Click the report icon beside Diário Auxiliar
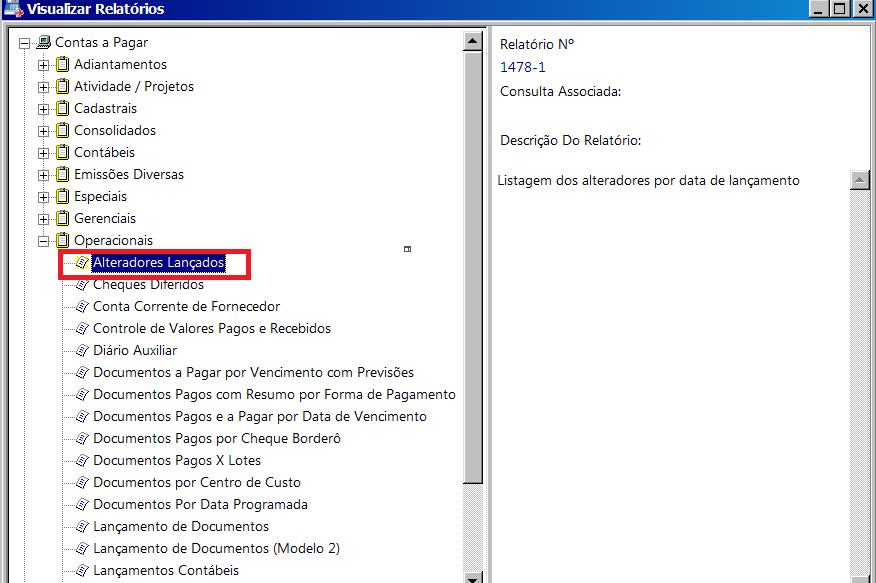This screenshot has width=876, height=583. point(82,350)
